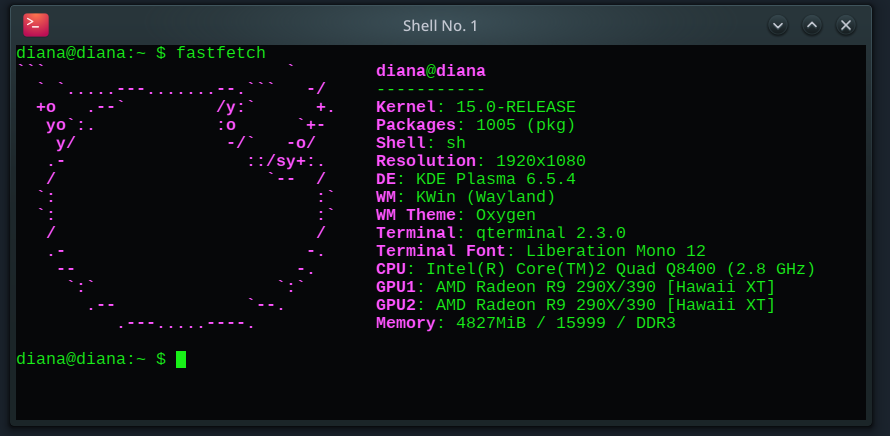The image size is (890, 436).
Task: Click the bottom 'diana@diana:~ $' prompt
Action: tap(91, 359)
